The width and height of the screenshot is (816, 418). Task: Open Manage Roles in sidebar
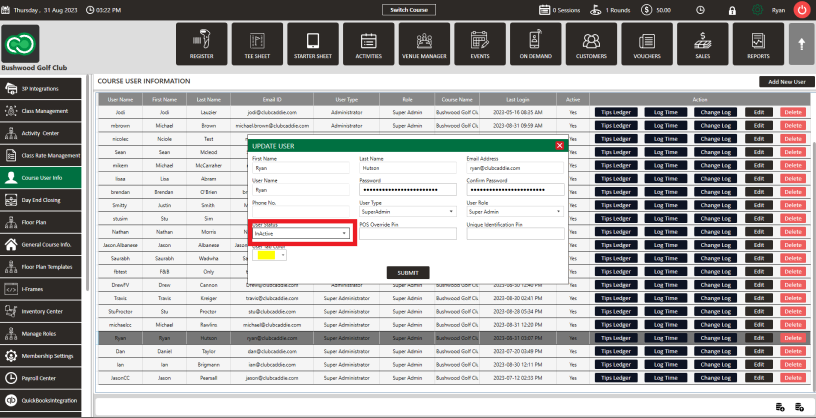click(x=41, y=334)
